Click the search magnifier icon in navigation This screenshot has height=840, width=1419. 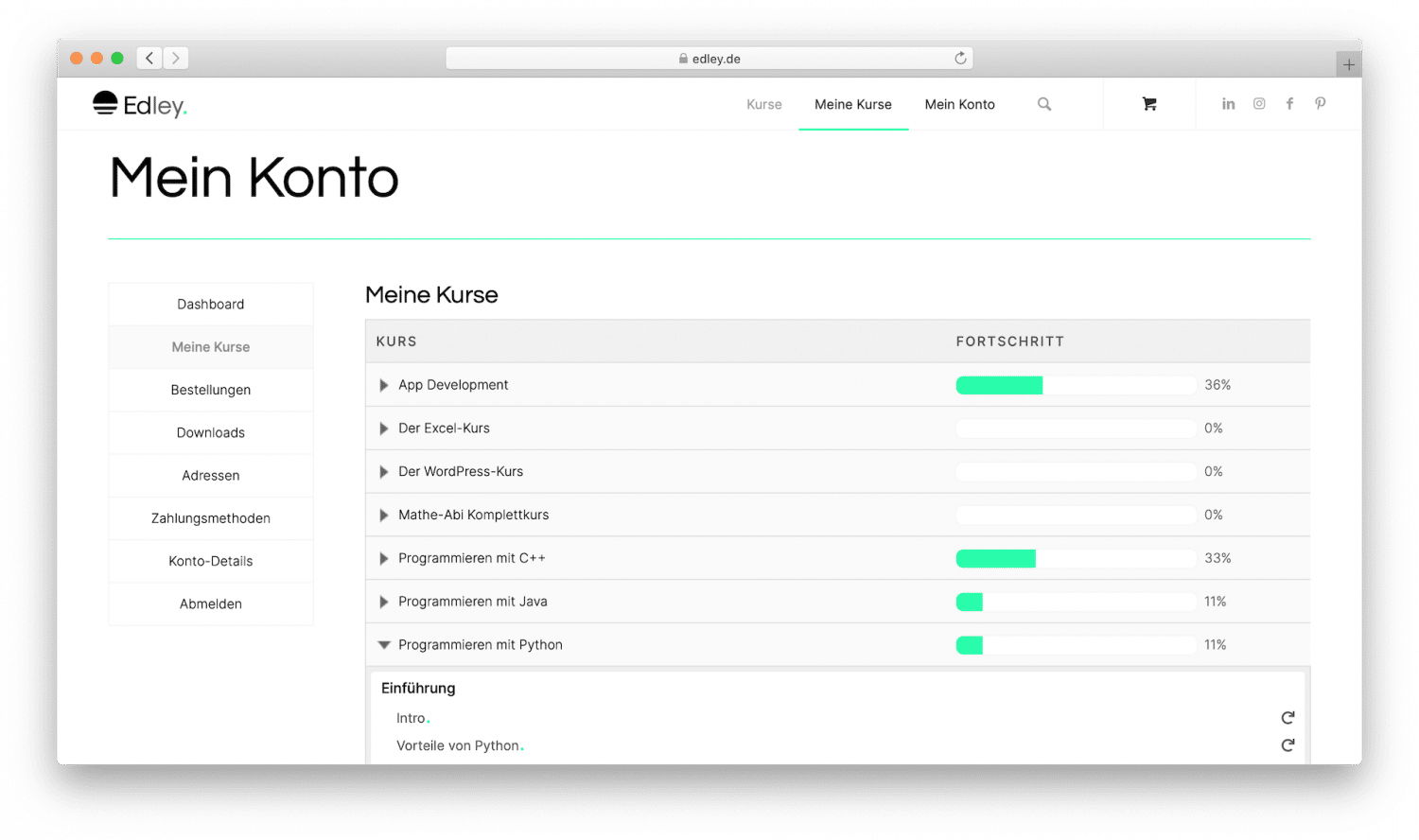point(1044,104)
